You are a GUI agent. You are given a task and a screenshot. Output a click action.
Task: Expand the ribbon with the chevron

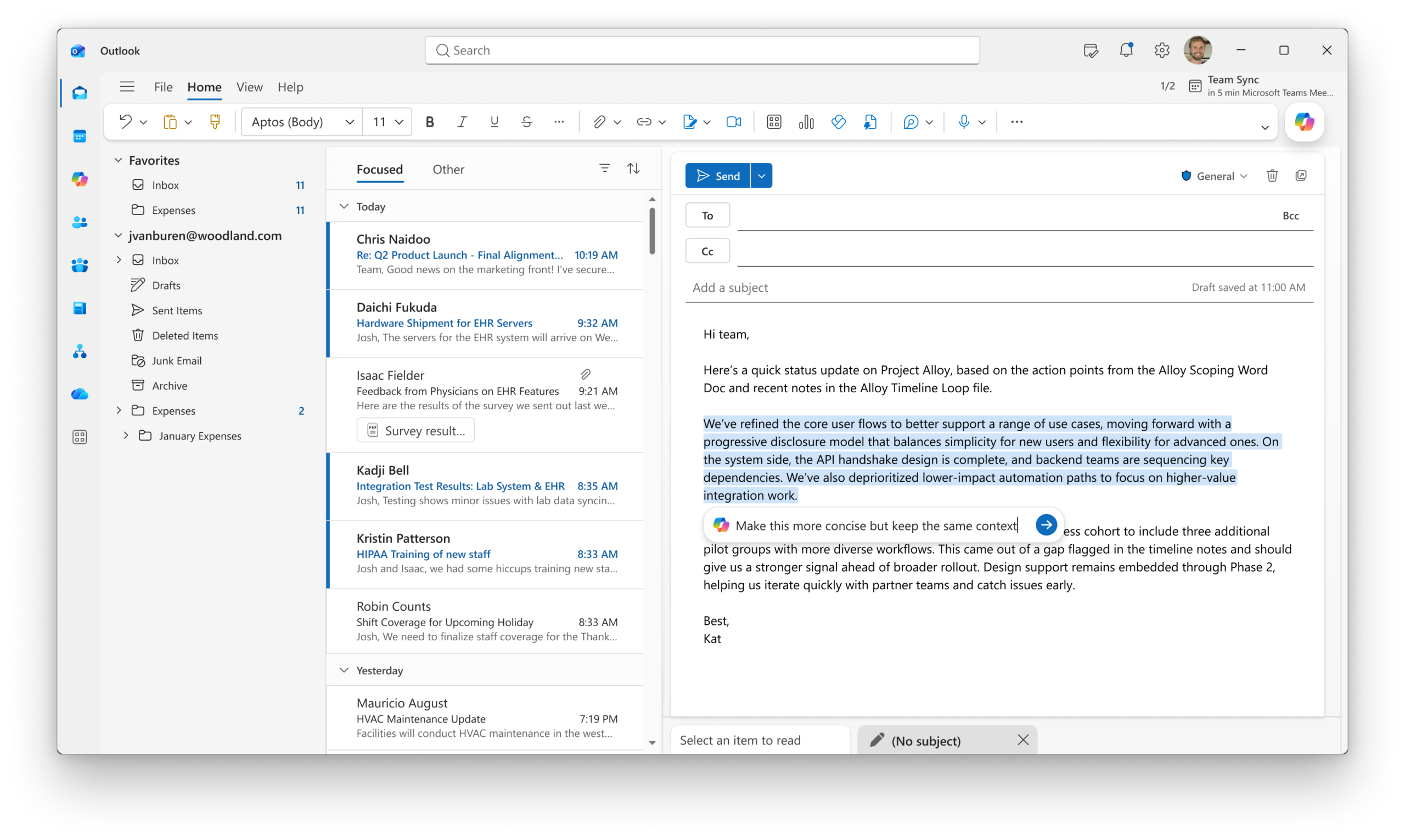pyautogui.click(x=1264, y=128)
